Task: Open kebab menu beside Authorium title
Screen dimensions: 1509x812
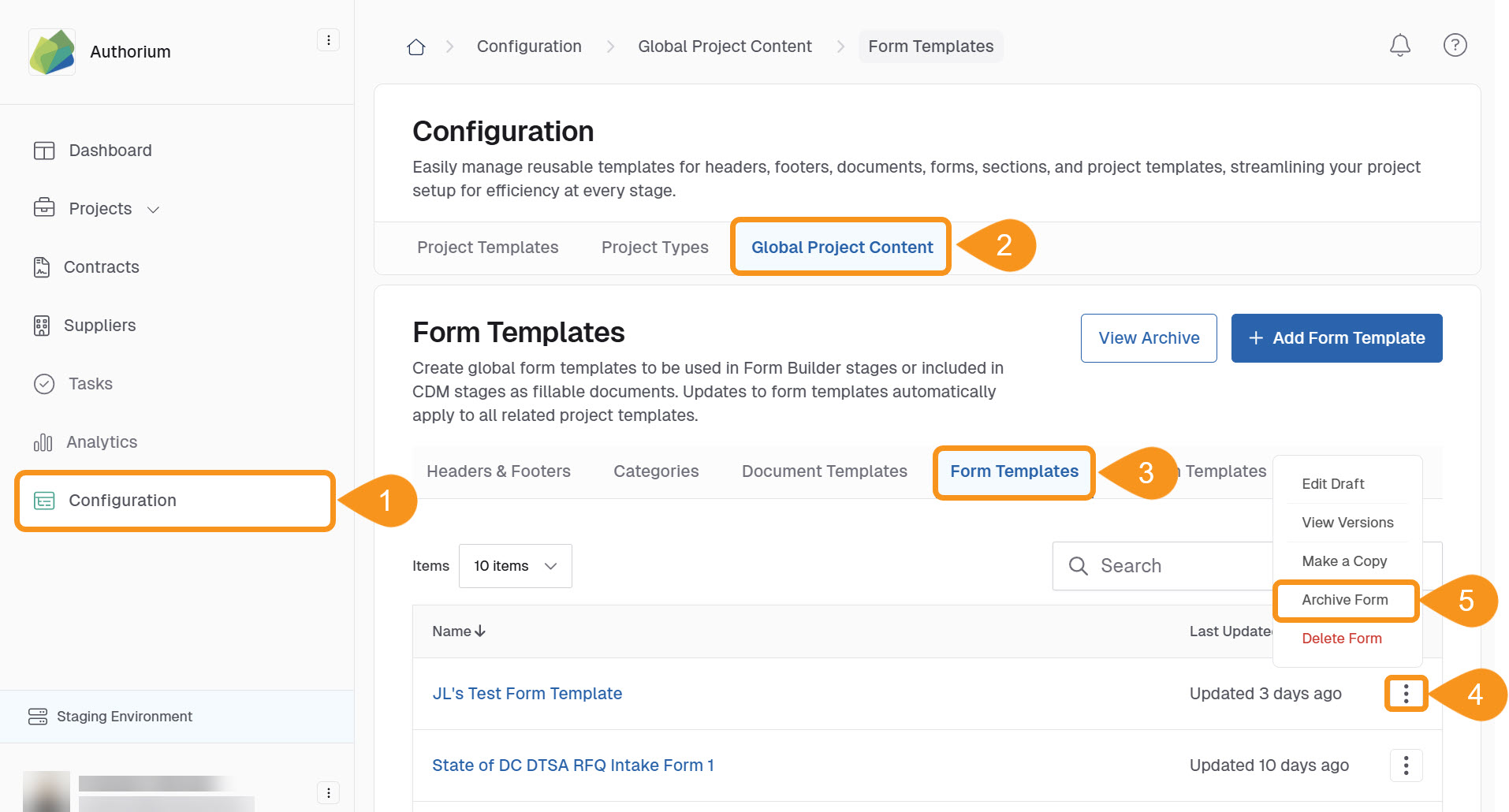Action: (328, 40)
